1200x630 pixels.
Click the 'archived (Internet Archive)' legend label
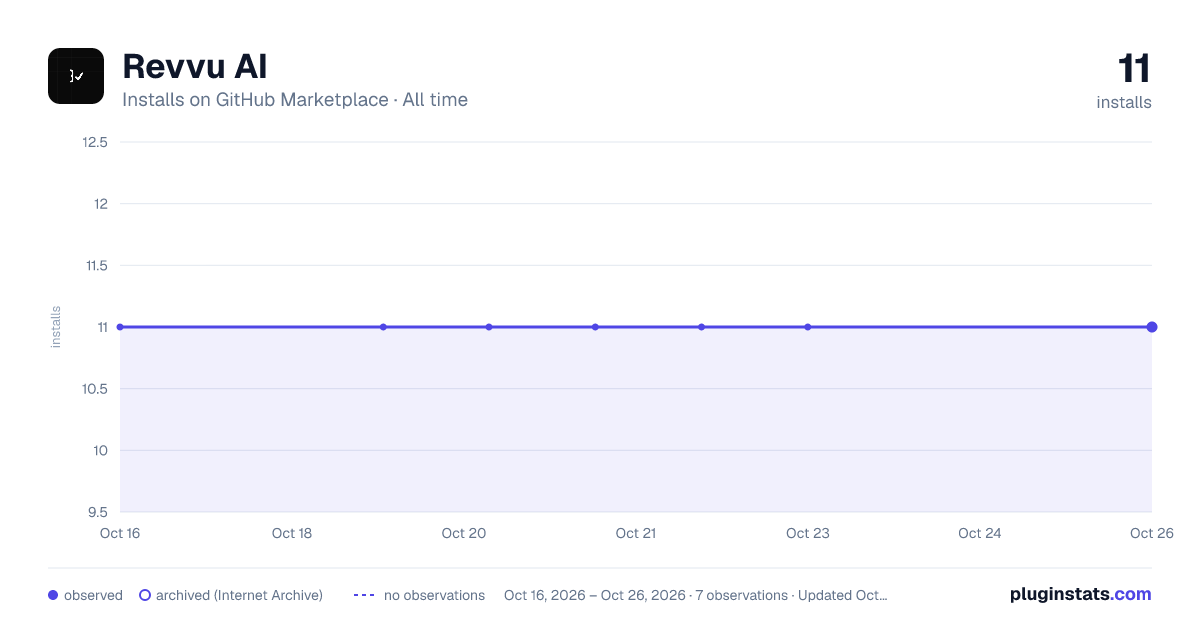tap(239, 595)
